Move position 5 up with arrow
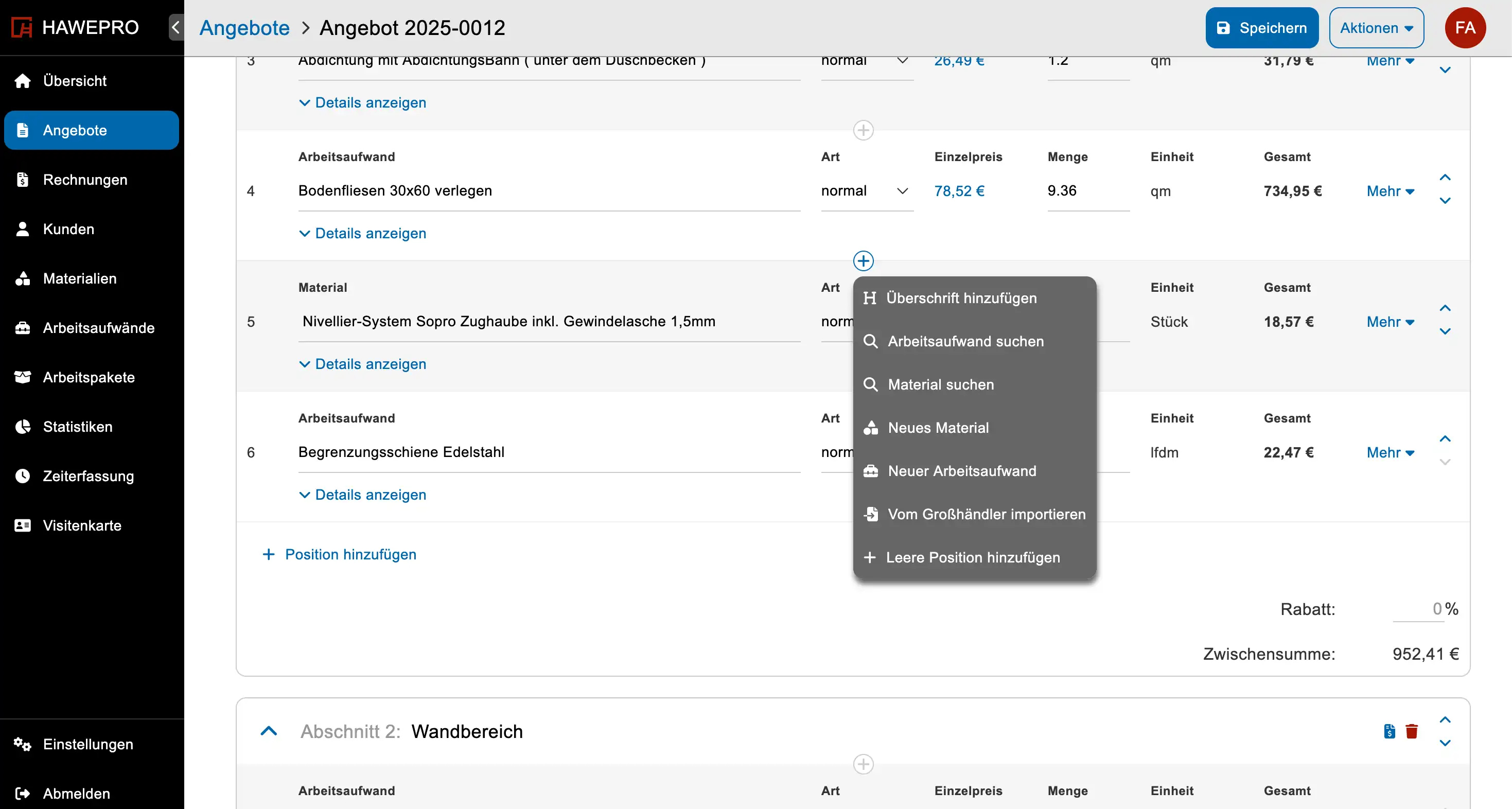1512x809 pixels. click(1445, 309)
